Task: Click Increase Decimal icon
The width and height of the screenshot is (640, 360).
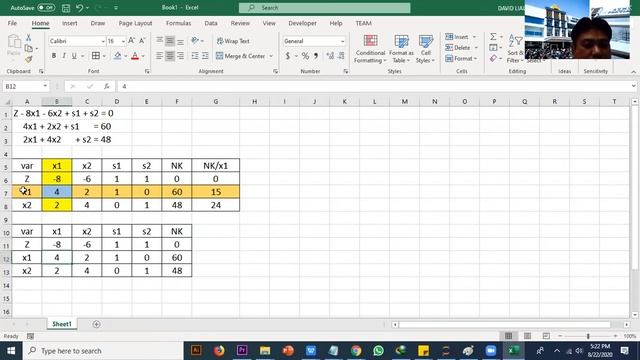Action: point(330,56)
